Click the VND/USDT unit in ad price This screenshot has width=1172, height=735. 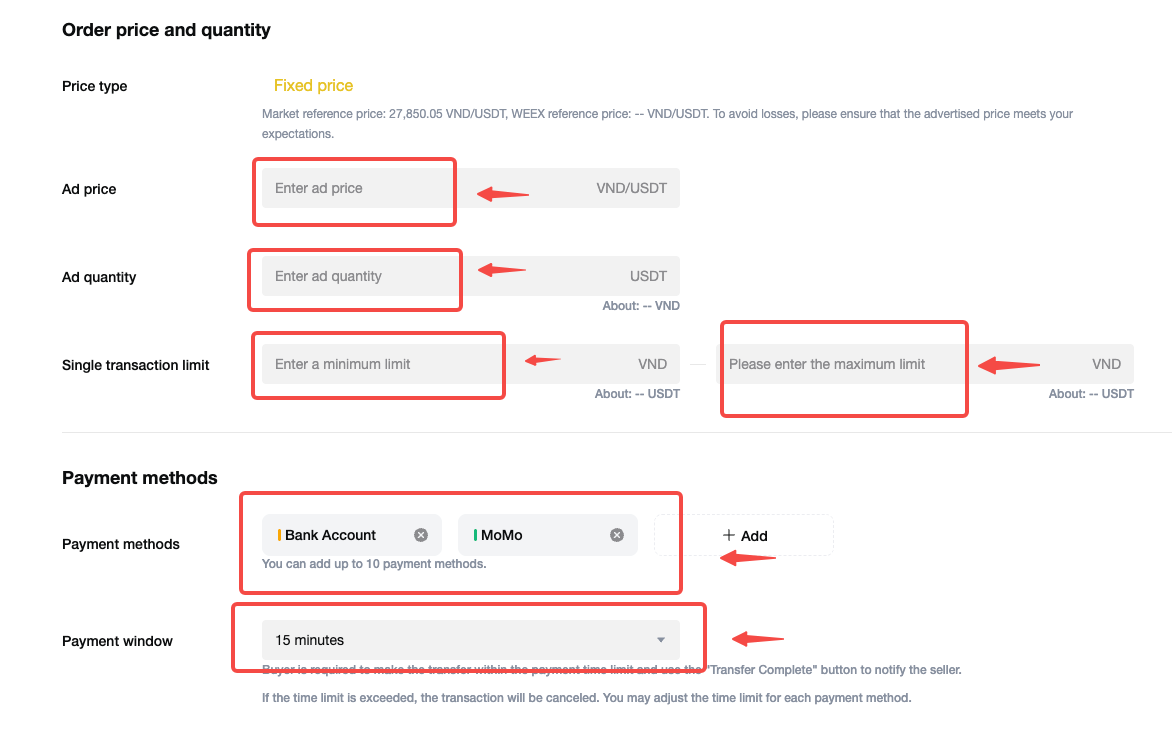[x=631, y=188]
